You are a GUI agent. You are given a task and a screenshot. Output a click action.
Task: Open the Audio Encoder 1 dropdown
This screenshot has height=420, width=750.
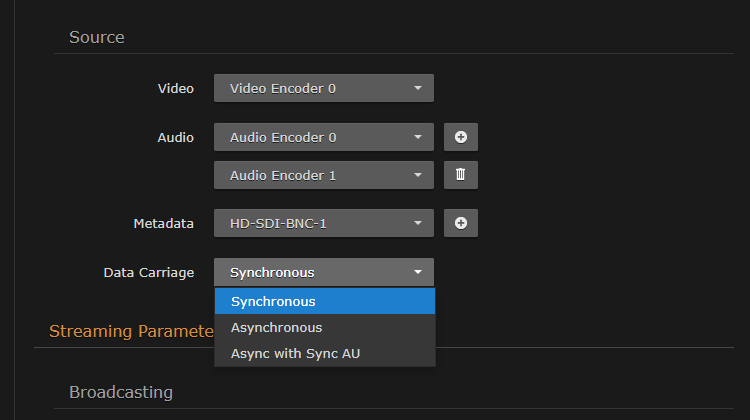tap(323, 175)
